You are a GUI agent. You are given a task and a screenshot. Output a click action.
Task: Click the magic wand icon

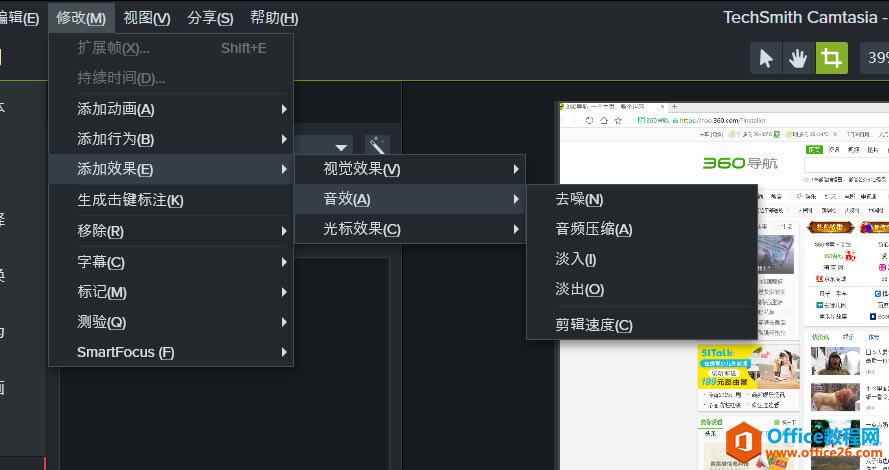click(x=377, y=146)
